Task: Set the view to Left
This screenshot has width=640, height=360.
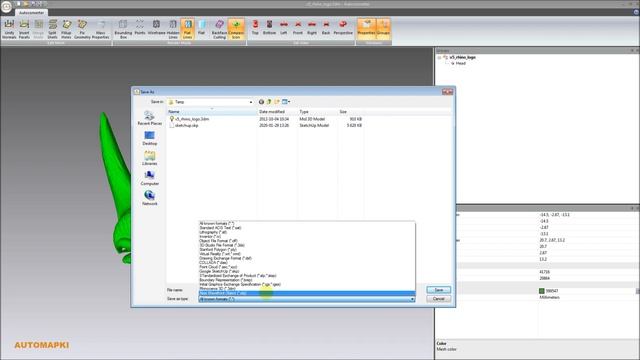Action: pyautogui.click(x=284, y=27)
